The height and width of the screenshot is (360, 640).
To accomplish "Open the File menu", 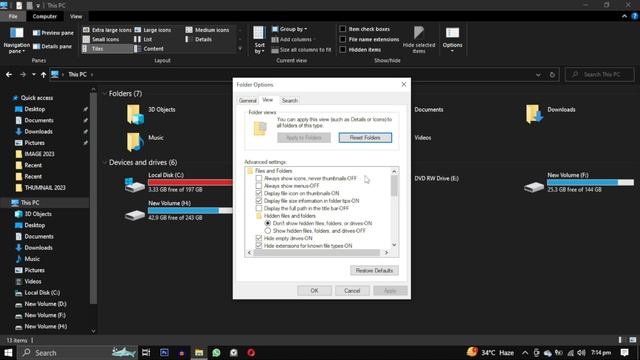I will pyautogui.click(x=13, y=16).
